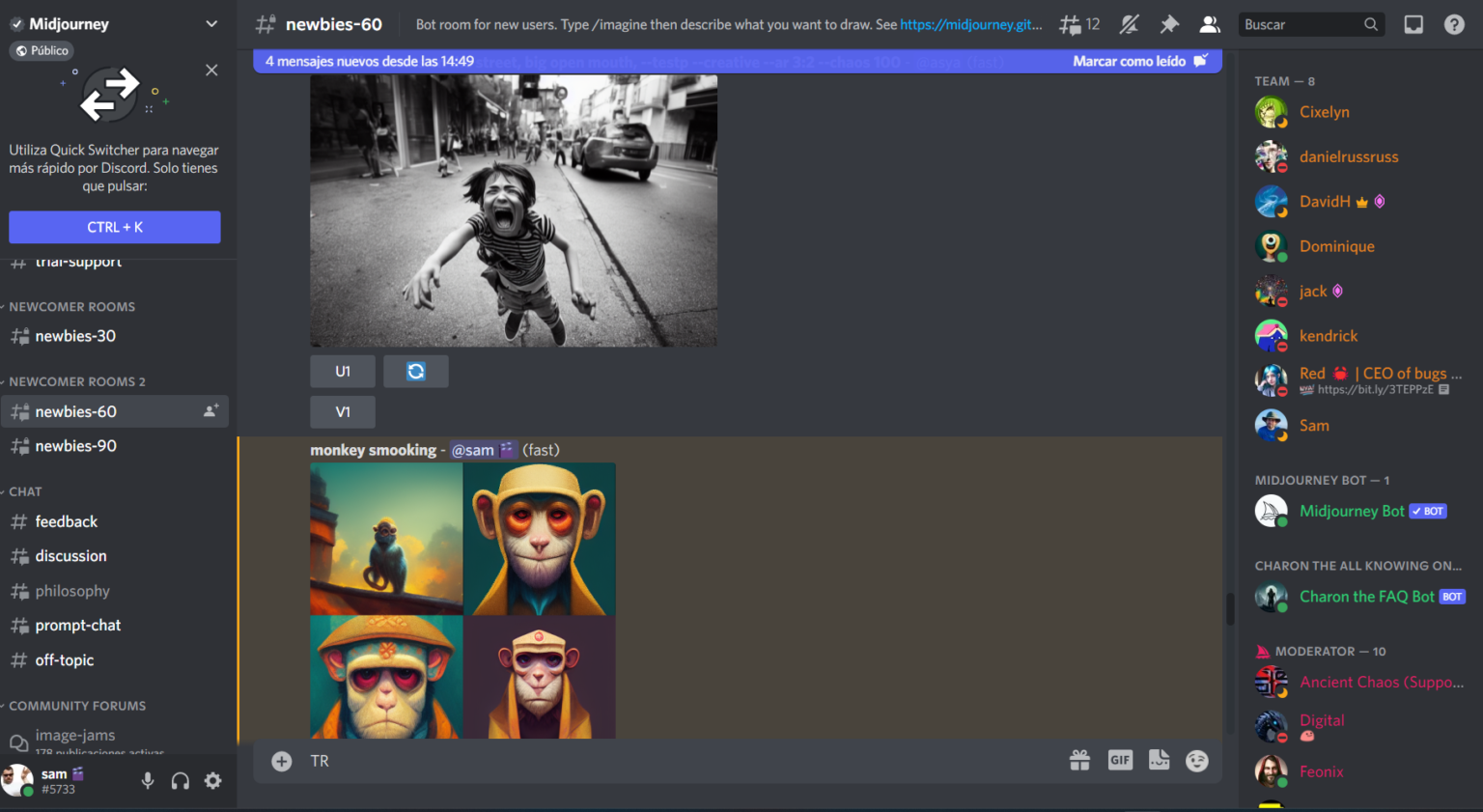Open the midjourney.git link in topic
1483x812 pixels.
click(x=971, y=25)
